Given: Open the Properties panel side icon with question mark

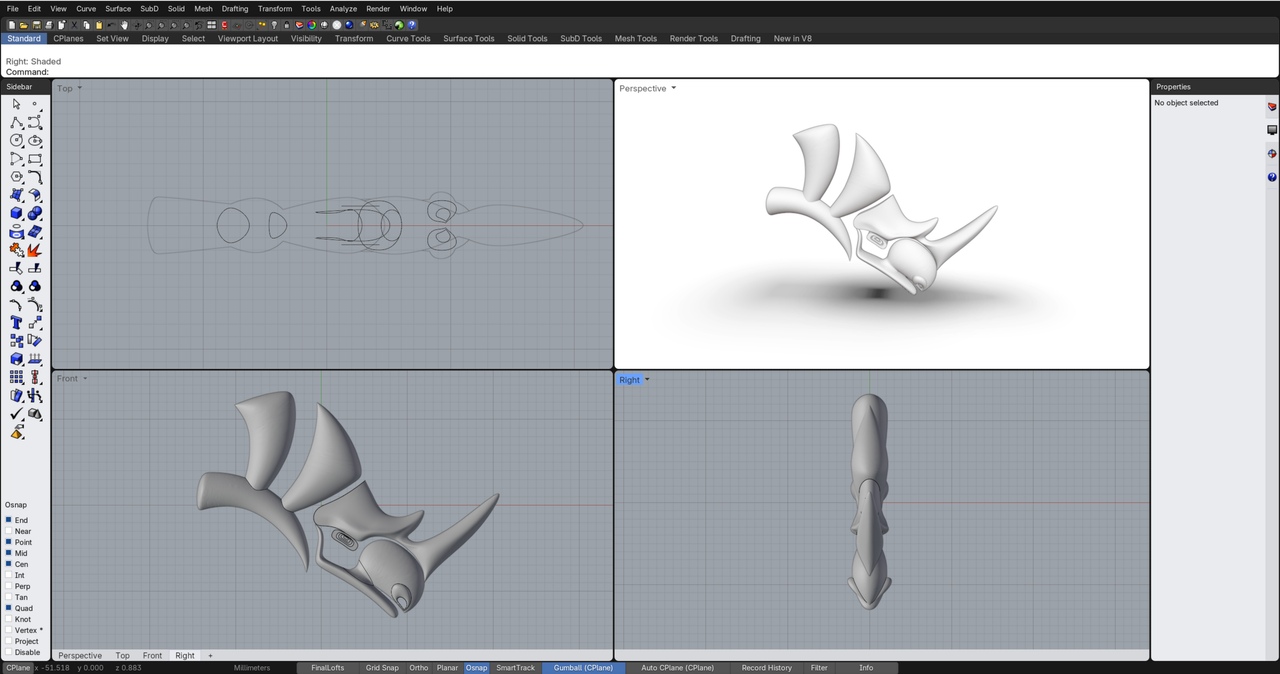Looking at the screenshot, I should pos(1272,177).
